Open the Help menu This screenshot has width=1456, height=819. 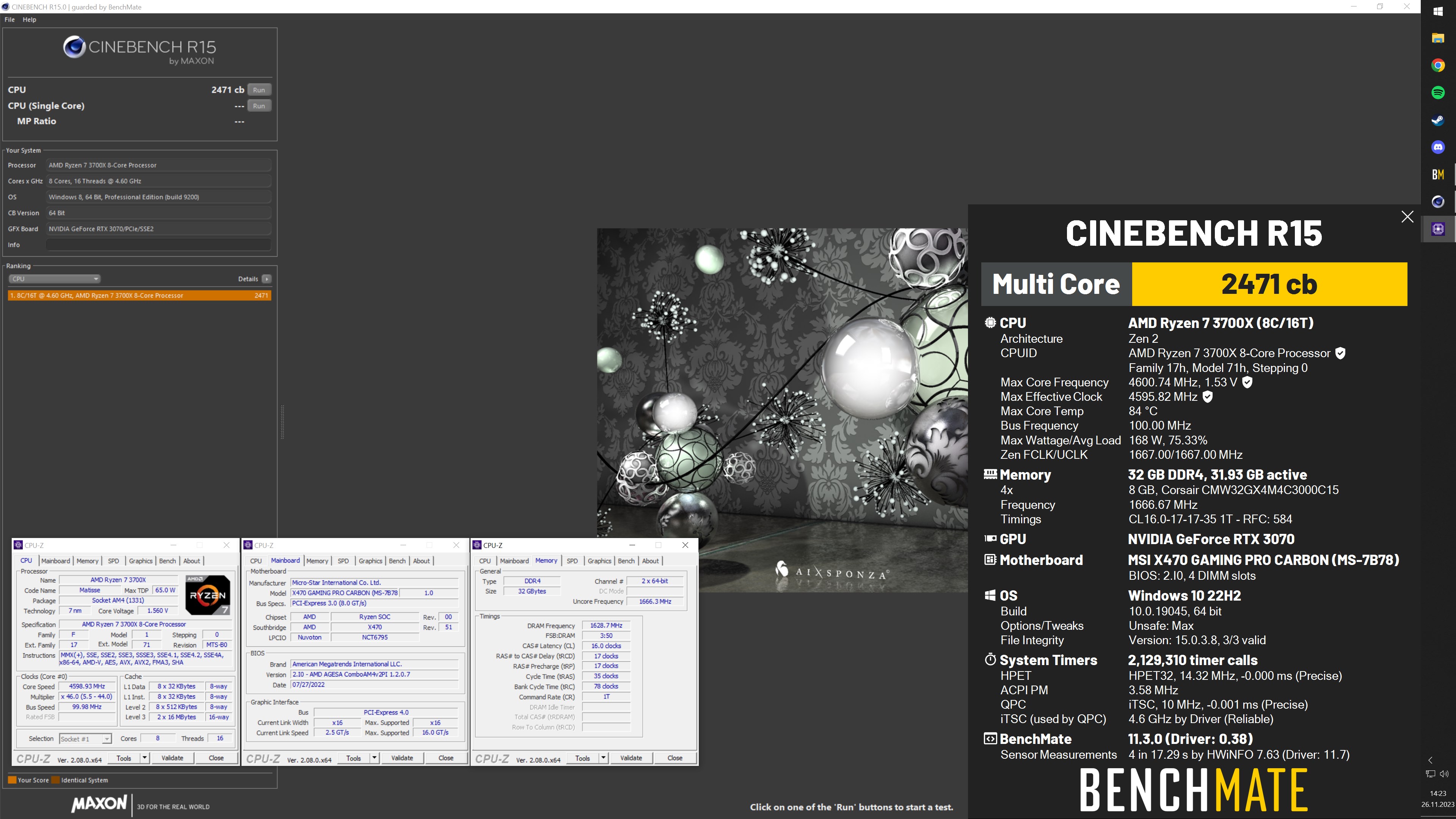pyautogui.click(x=30, y=19)
